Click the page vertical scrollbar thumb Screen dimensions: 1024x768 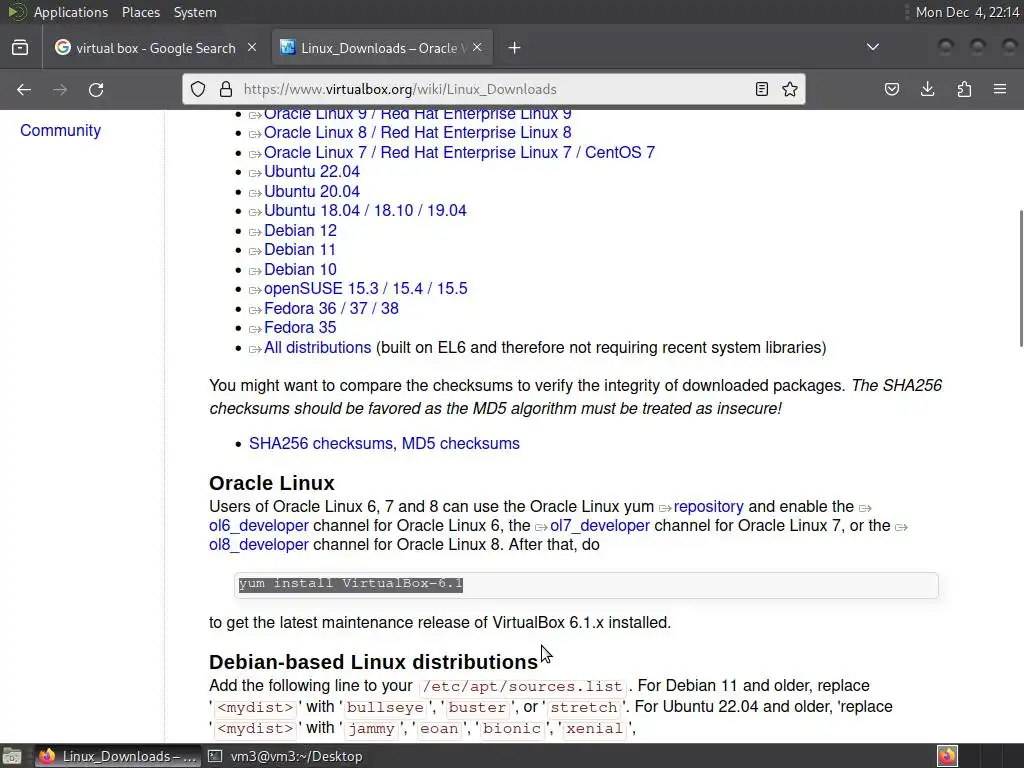tap(1021, 279)
